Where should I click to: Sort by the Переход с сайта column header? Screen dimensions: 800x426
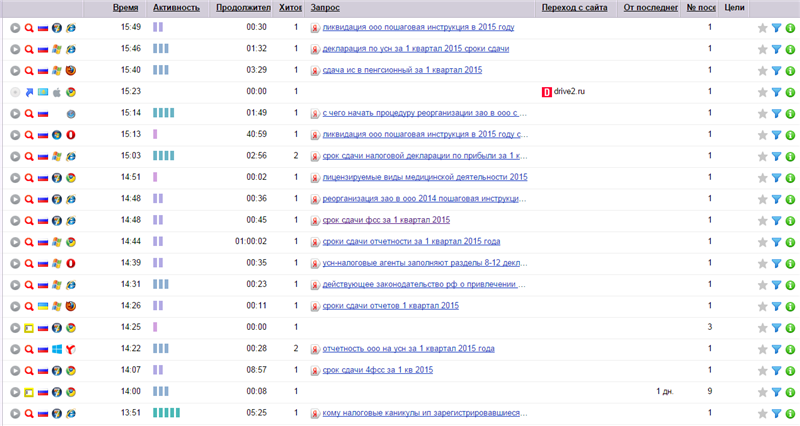574,8
